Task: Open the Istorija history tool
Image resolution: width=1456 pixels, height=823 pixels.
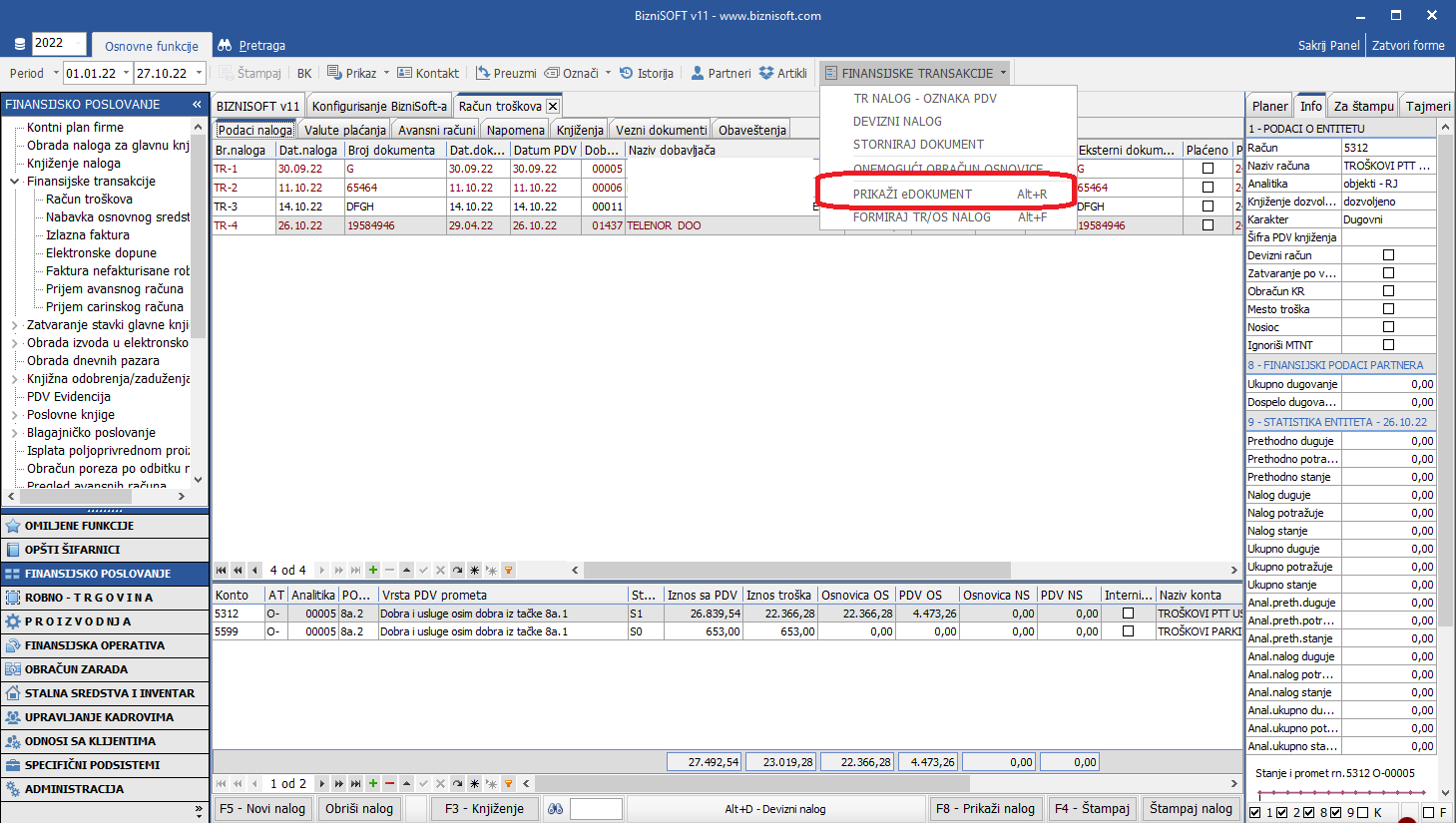Action: click(646, 73)
